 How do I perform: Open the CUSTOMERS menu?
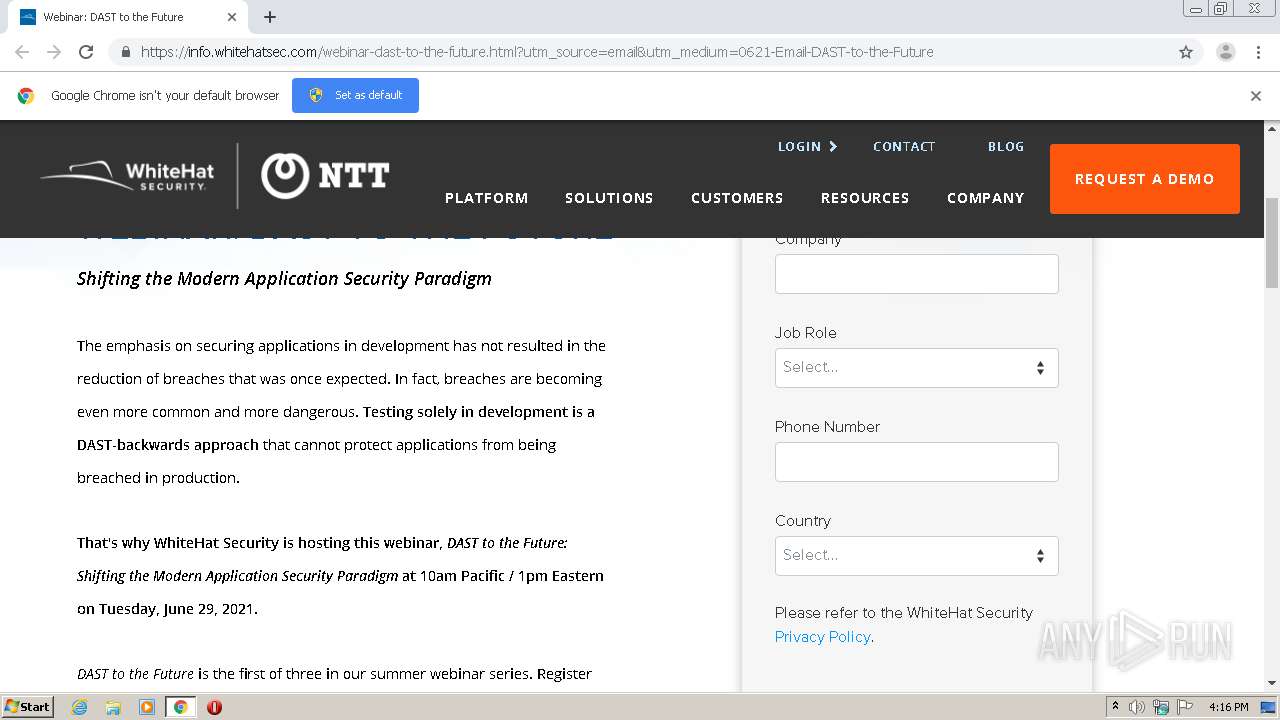pos(737,198)
